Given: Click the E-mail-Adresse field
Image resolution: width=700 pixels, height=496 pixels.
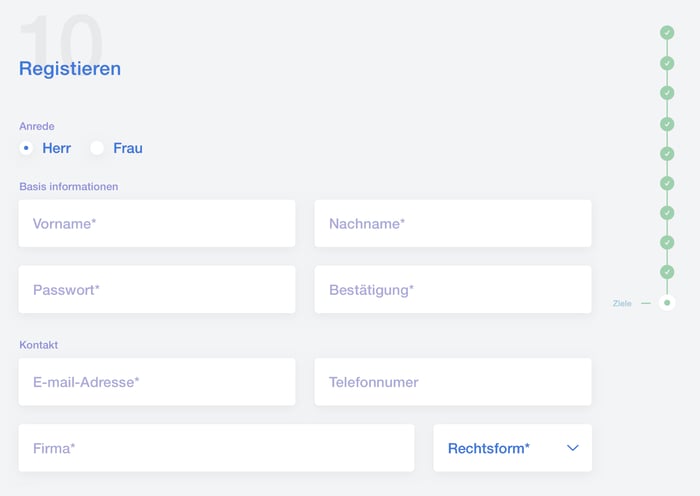Looking at the screenshot, I should (157, 382).
